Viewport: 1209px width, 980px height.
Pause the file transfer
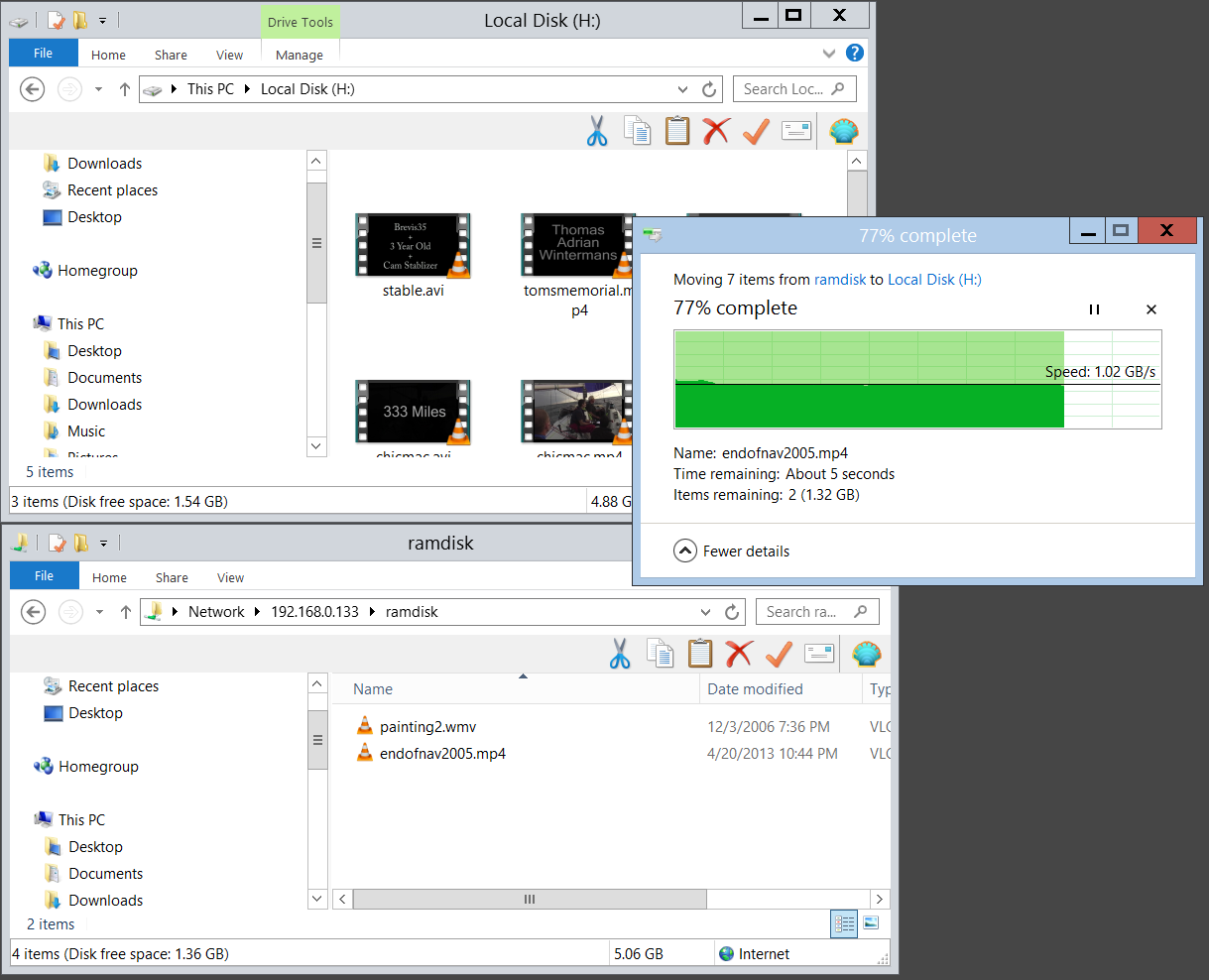pyautogui.click(x=1094, y=308)
